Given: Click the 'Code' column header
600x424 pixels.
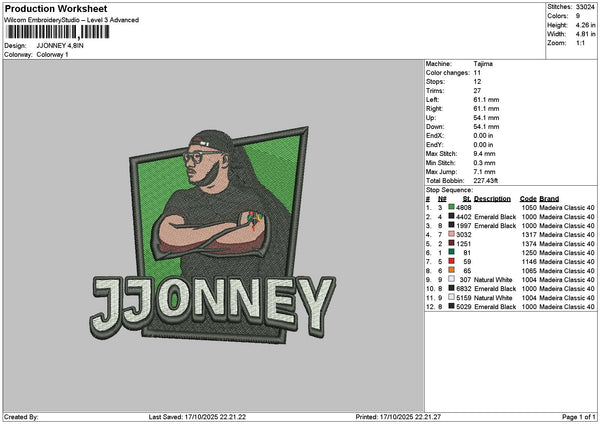Looking at the screenshot, I should 528,199.
